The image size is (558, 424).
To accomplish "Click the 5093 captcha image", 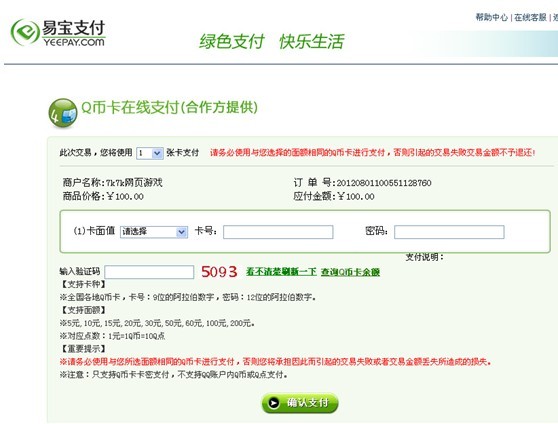I will 219,272.
